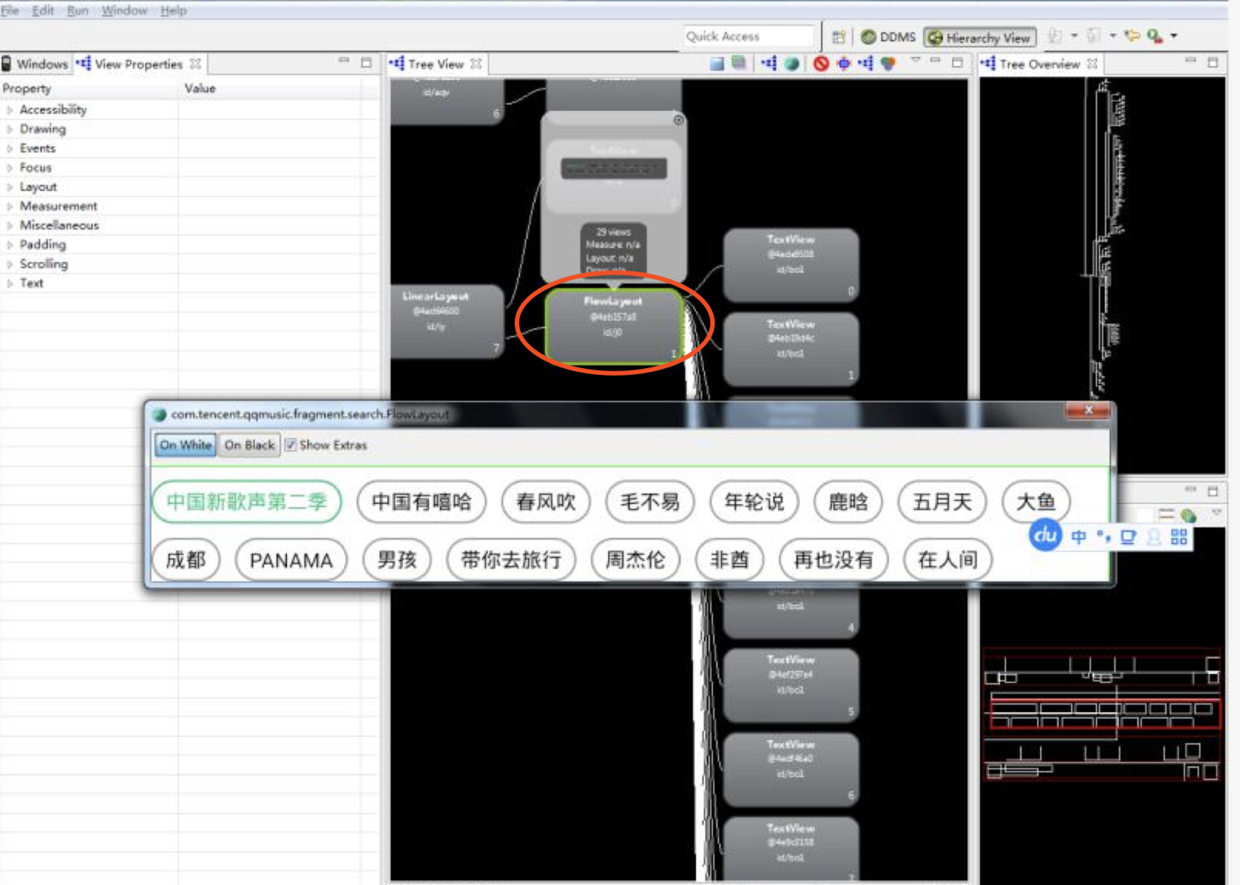Click the first greyed page icon in main toolbar
The width and height of the screenshot is (1240, 885).
point(1054,36)
